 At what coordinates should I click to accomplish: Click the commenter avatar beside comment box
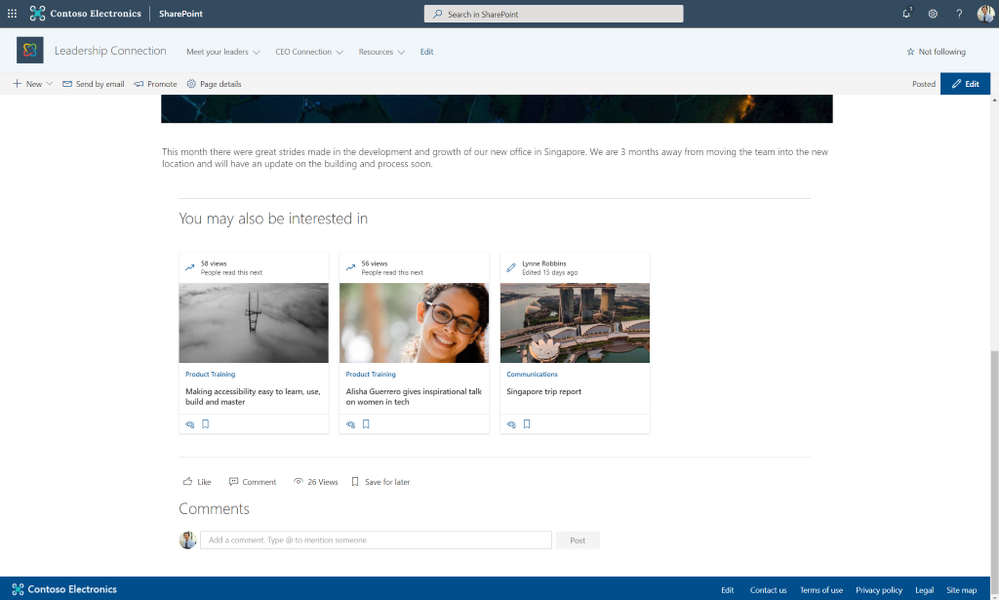tap(187, 540)
